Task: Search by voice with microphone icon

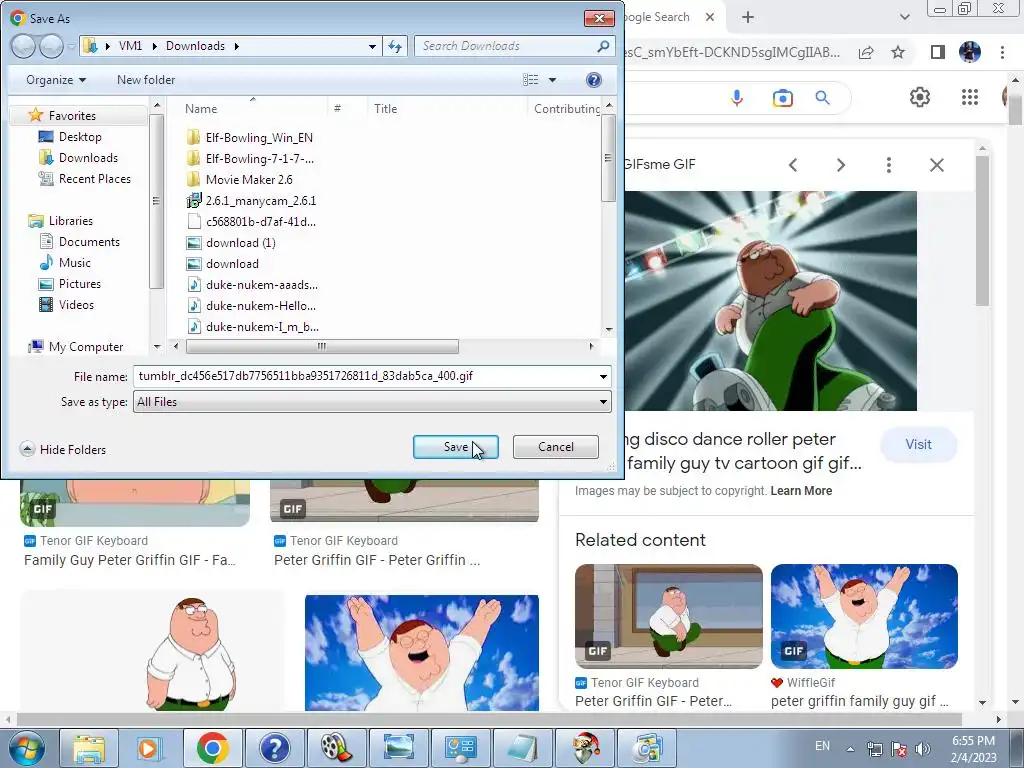Action: (x=737, y=98)
